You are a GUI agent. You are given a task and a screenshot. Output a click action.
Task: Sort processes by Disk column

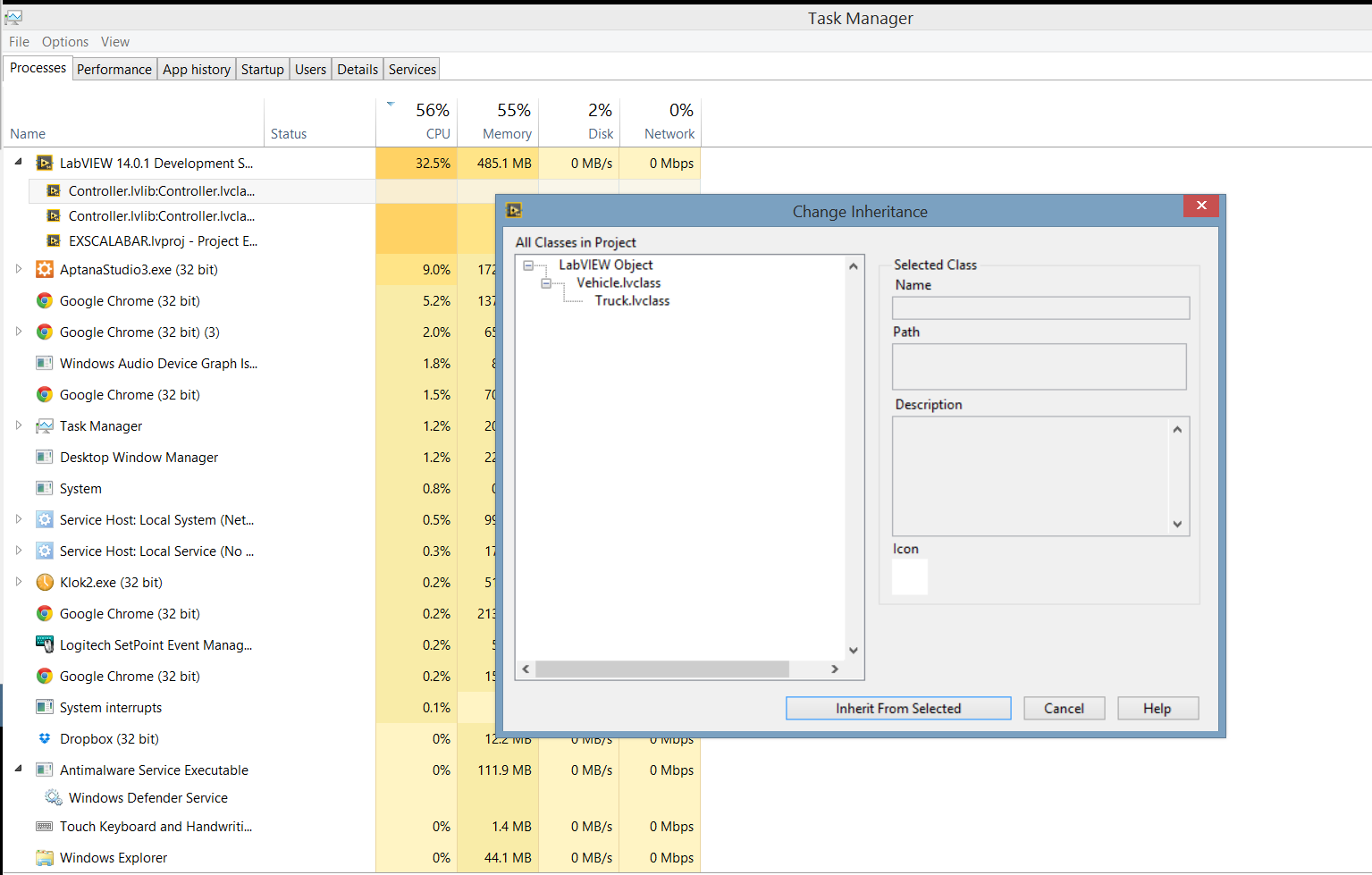click(x=579, y=122)
